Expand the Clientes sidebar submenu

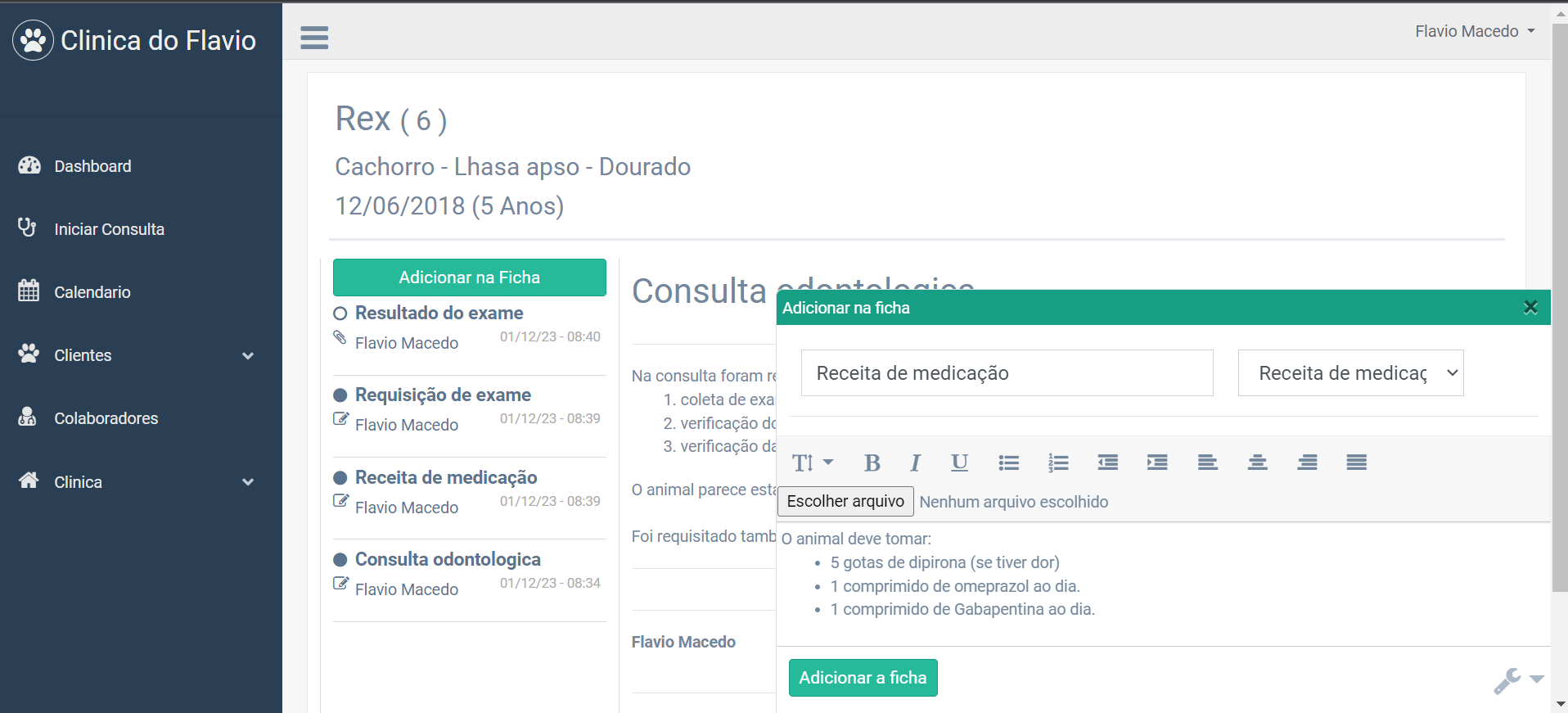click(248, 355)
